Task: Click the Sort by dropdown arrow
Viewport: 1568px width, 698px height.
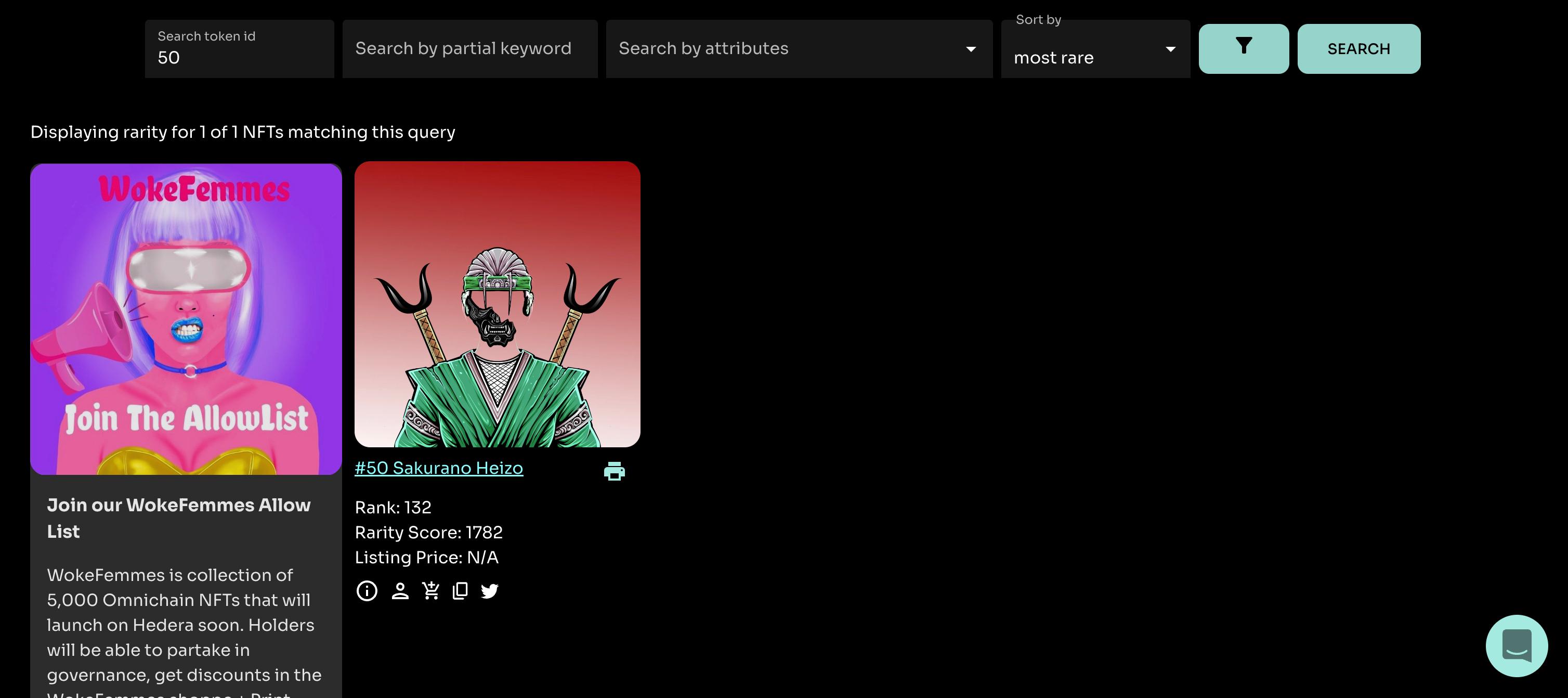Action: click(1170, 49)
